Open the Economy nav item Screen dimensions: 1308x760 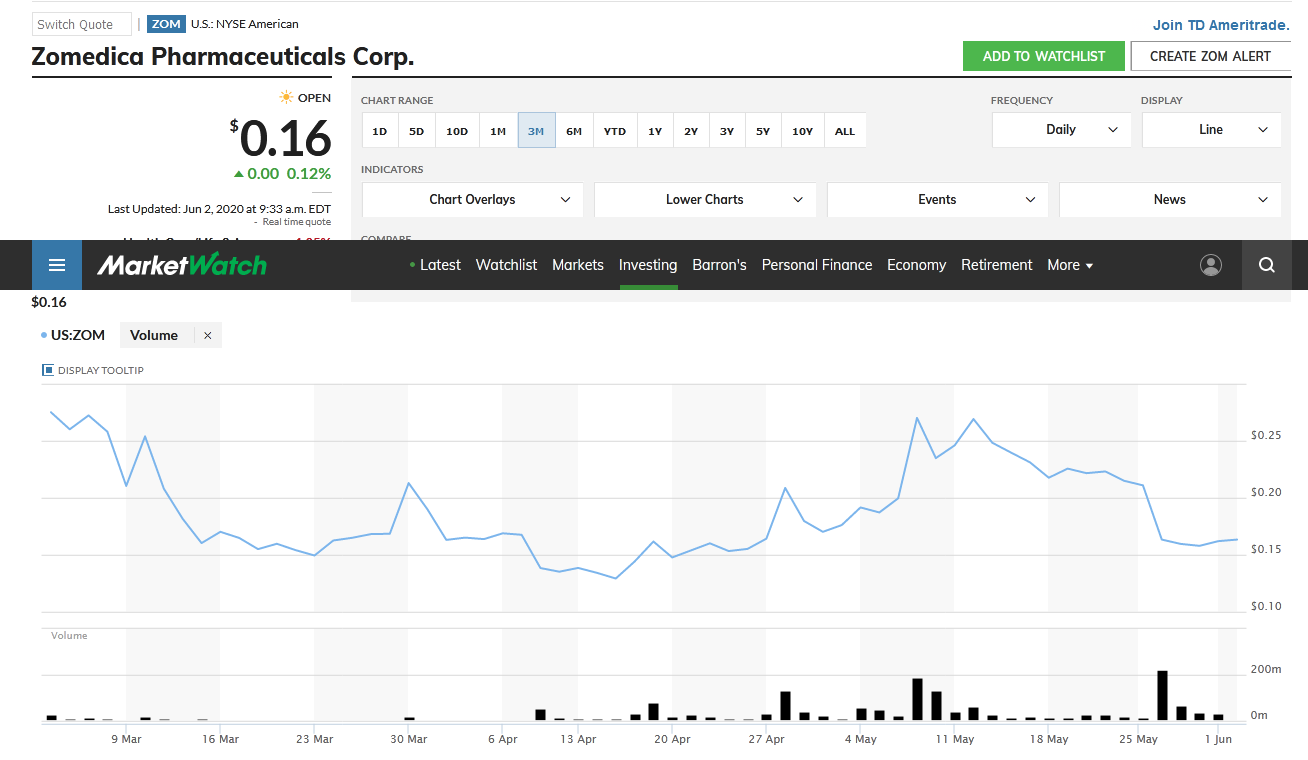pyautogui.click(x=916, y=265)
